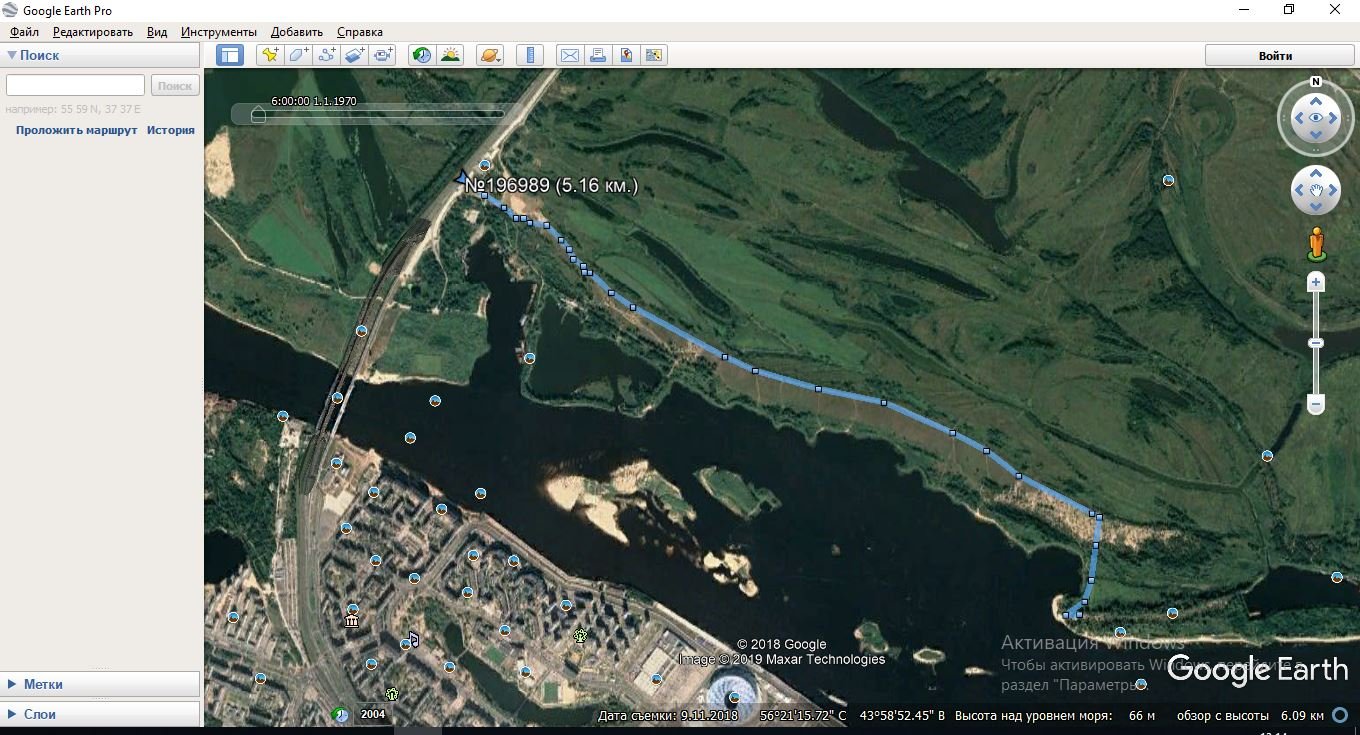Expand the Слои panel
This screenshot has height=735, width=1360.
point(39,714)
